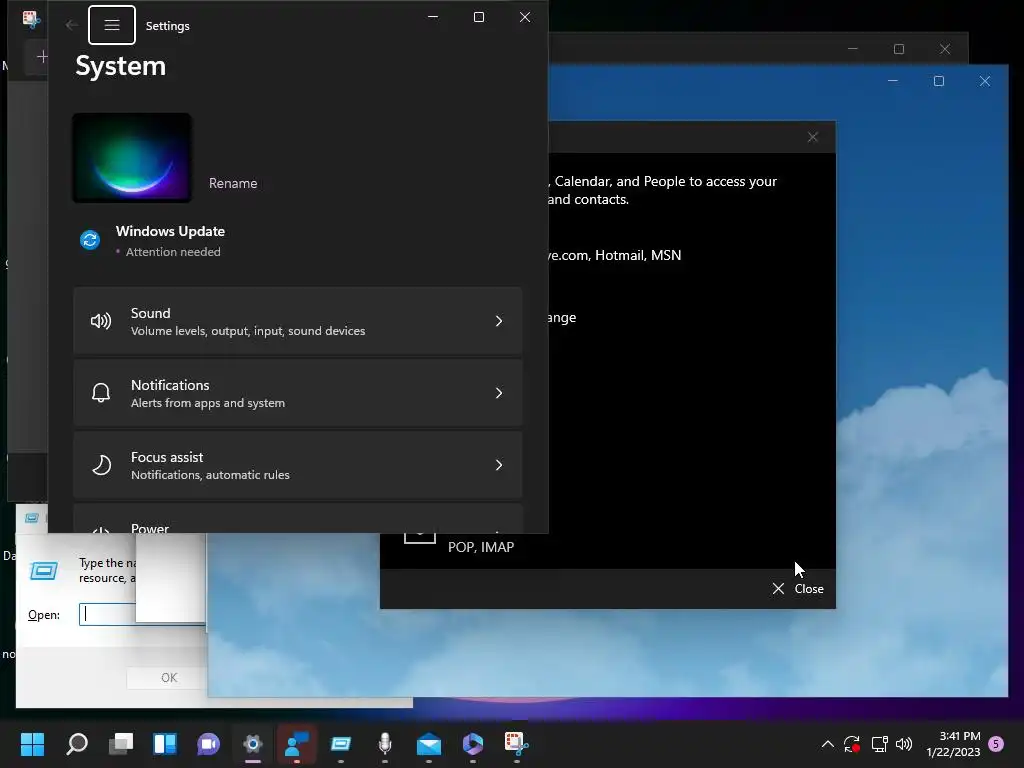The image size is (1024, 768).
Task: Open Chat app on taskbar
Action: tap(209, 744)
